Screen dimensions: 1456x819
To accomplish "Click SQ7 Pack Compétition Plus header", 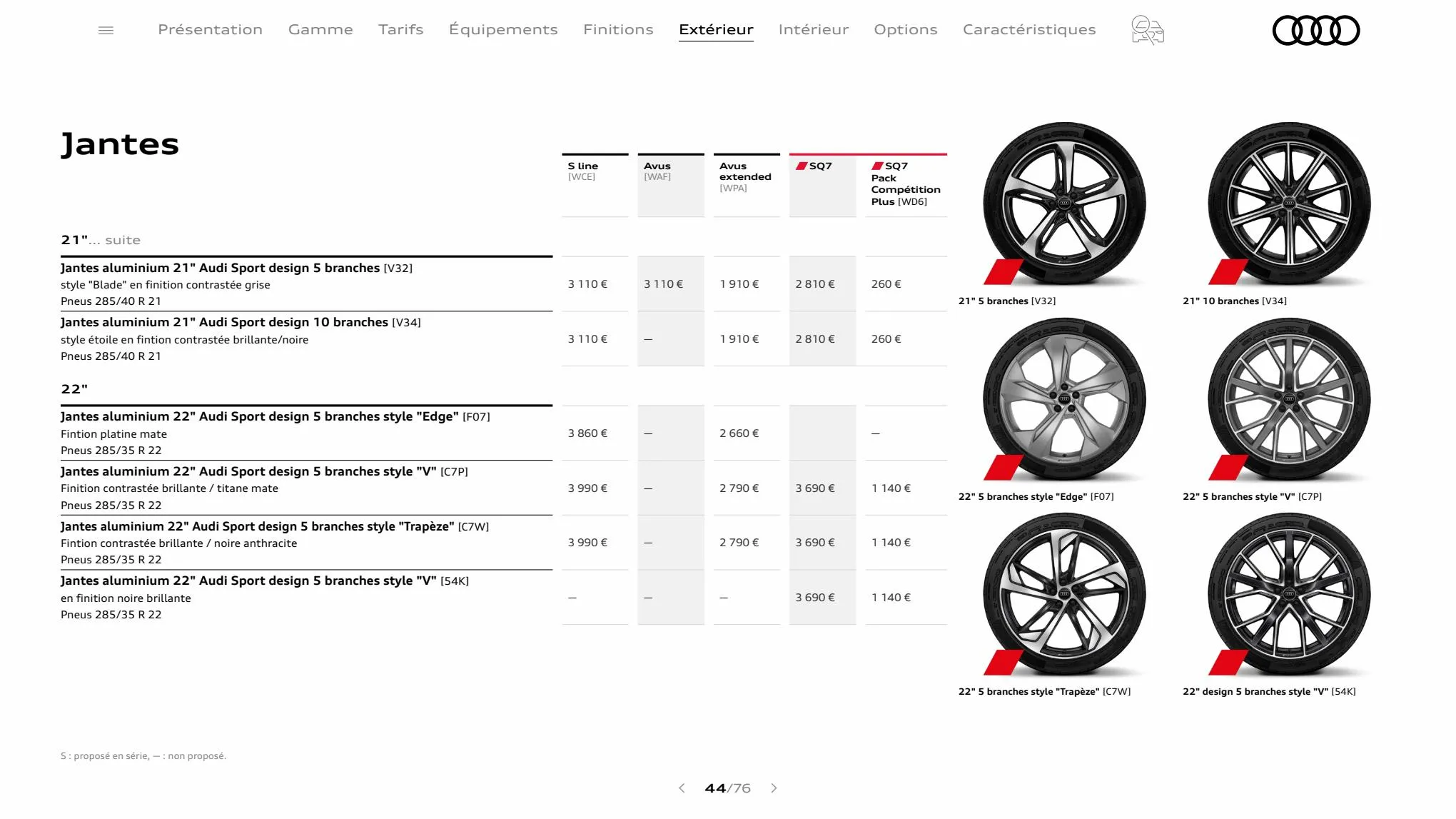I will (906, 185).
